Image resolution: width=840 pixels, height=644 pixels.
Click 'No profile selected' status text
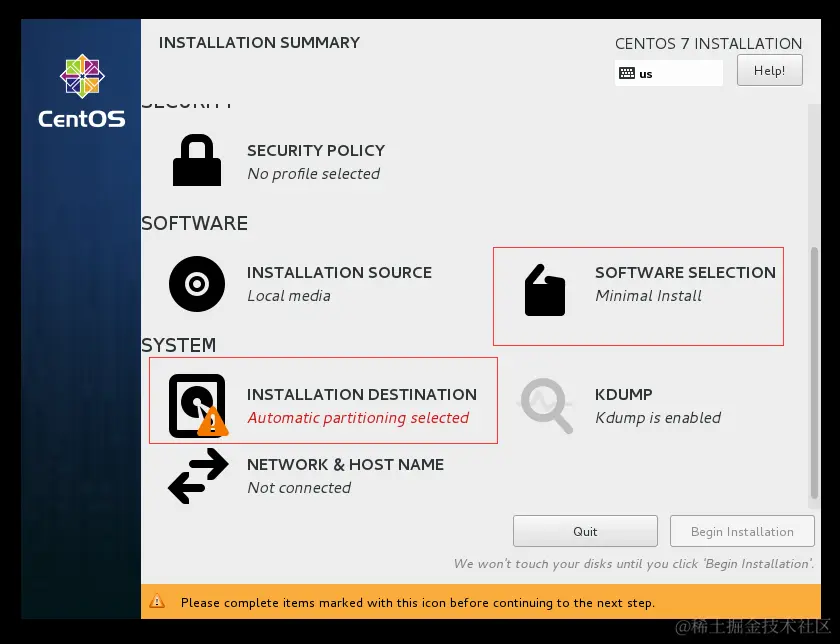[313, 174]
